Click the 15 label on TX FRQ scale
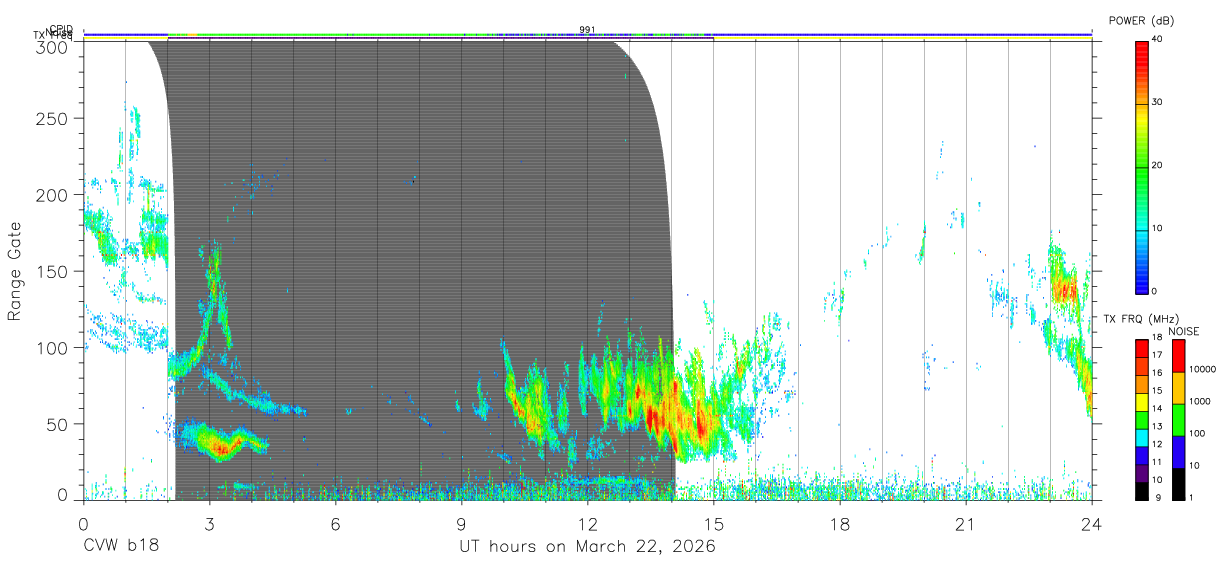This screenshot has height=567, width=1228. tap(1157, 393)
